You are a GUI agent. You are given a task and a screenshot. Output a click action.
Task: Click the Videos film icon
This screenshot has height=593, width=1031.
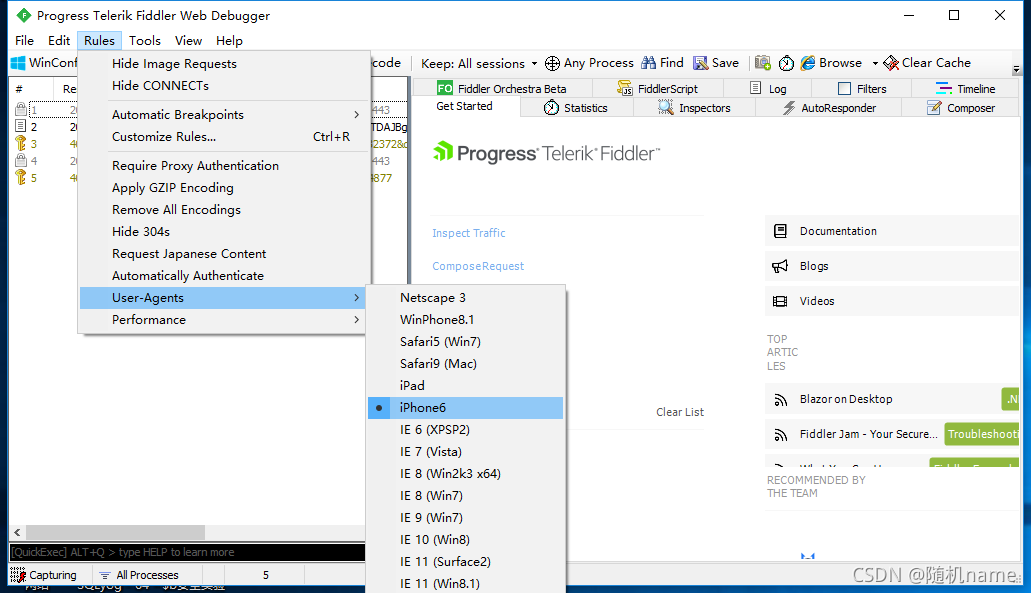(780, 301)
